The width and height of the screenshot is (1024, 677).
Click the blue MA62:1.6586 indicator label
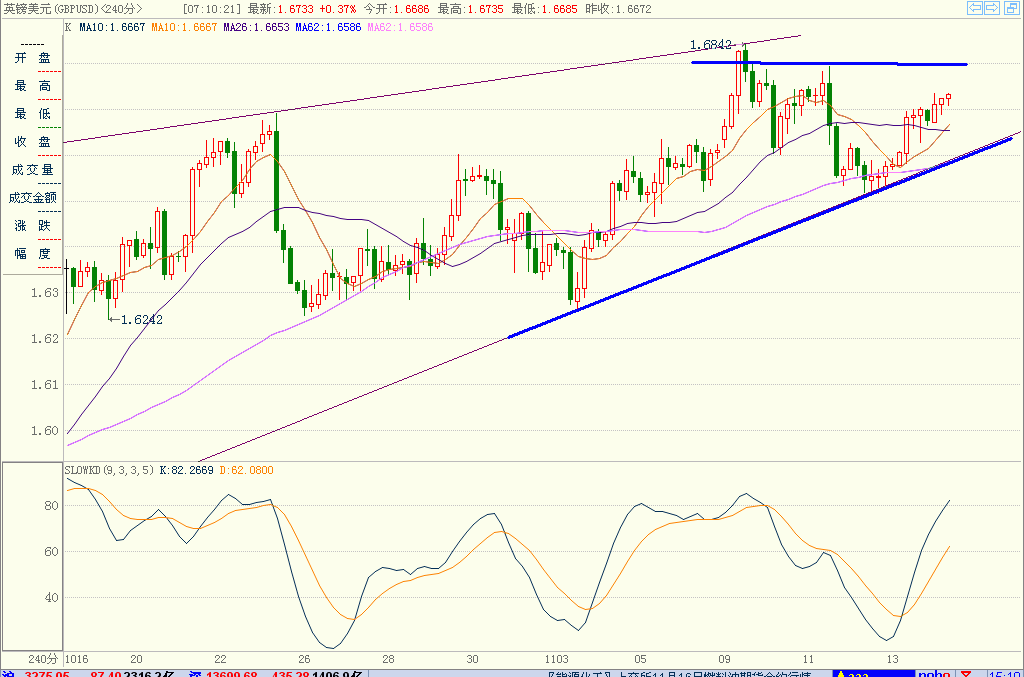[328, 27]
